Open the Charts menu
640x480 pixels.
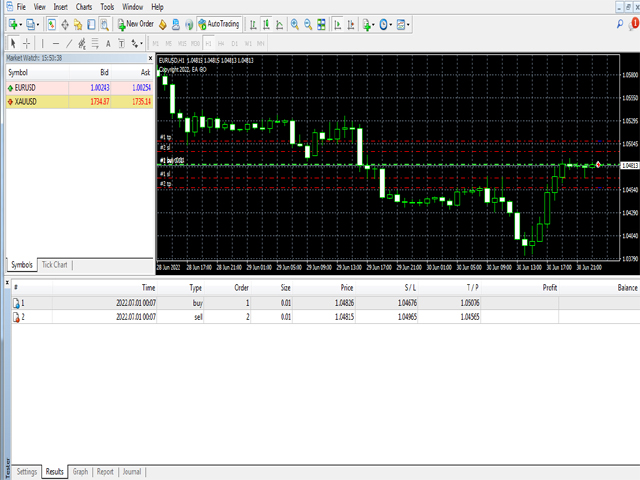(84, 7)
